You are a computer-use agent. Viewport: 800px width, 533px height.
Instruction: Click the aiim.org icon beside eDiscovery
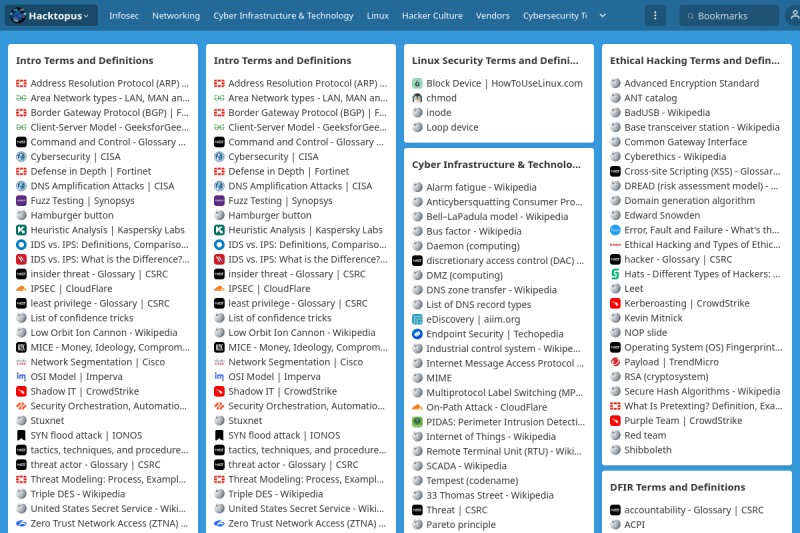click(x=417, y=319)
